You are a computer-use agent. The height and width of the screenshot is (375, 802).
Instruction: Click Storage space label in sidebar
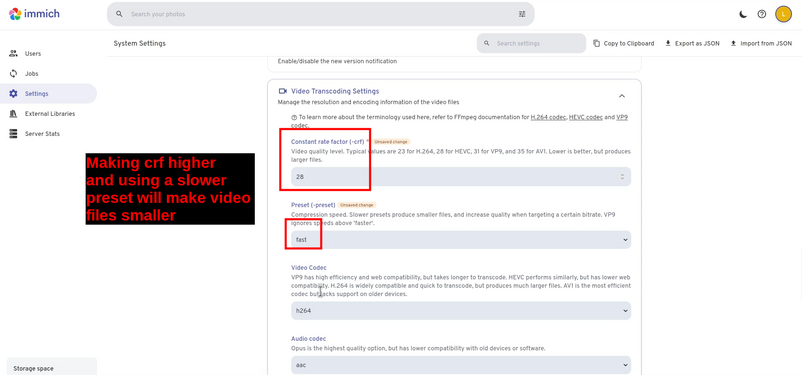click(33, 368)
